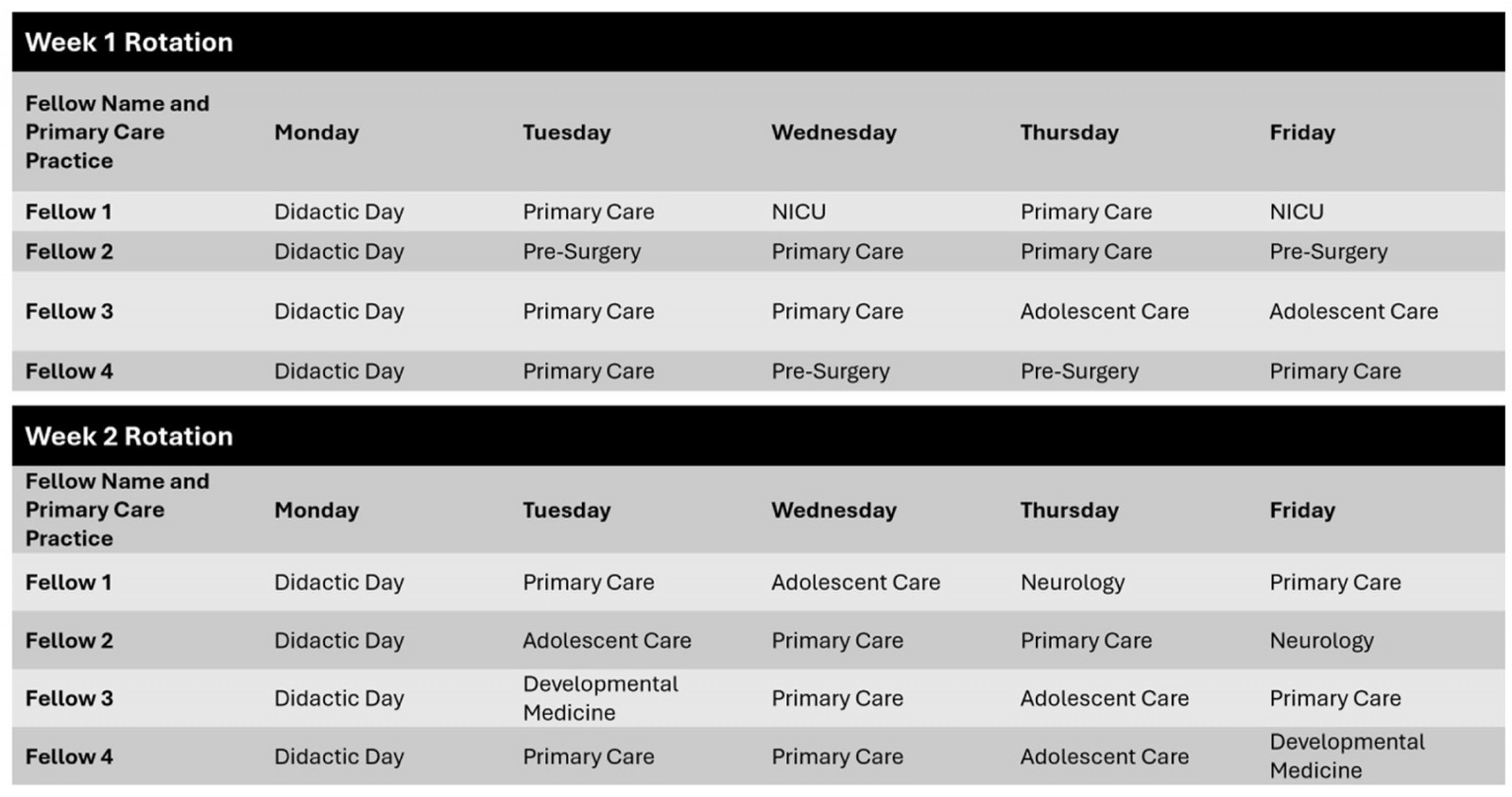Click Fellow 1's Wednesday NICU cell, Week 1

pos(799,212)
